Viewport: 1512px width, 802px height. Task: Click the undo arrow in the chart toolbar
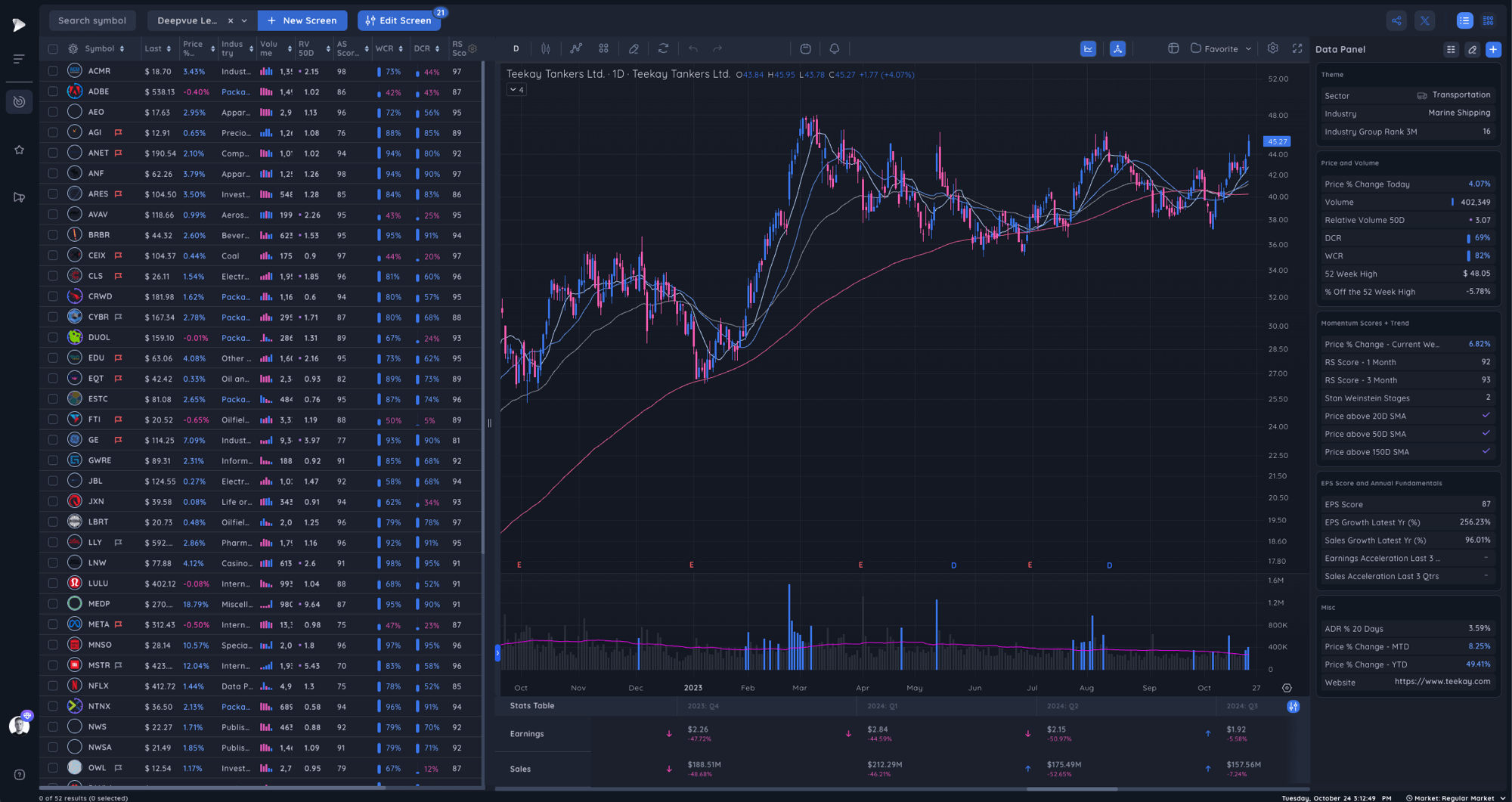click(x=692, y=48)
